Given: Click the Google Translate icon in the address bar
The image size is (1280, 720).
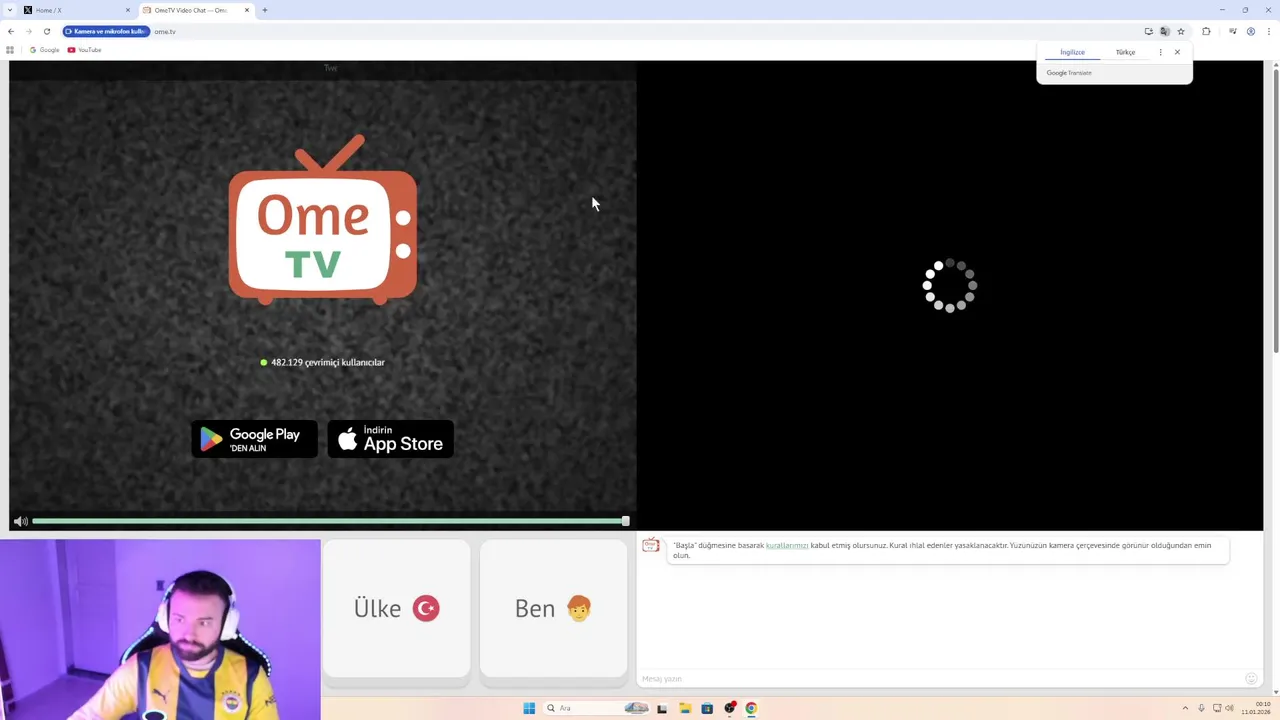Looking at the screenshot, I should (1165, 31).
